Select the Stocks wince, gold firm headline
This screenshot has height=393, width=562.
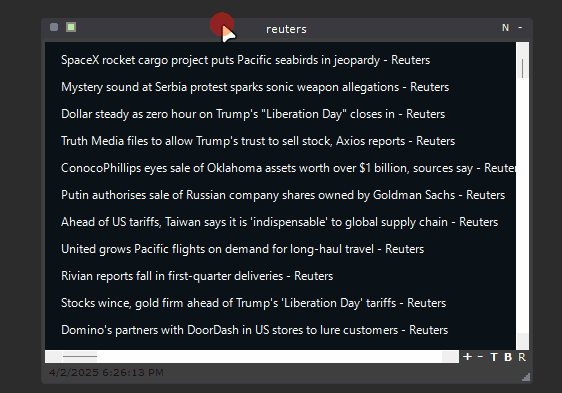[253, 303]
